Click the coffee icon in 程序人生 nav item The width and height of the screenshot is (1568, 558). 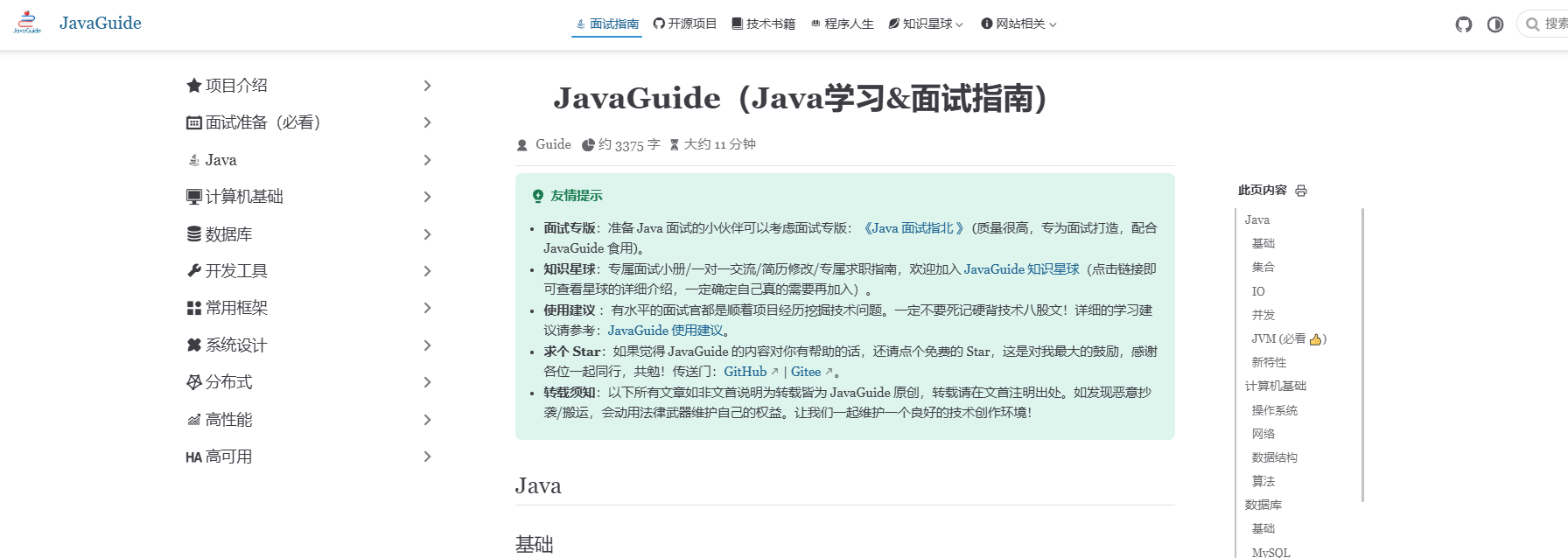tap(815, 24)
